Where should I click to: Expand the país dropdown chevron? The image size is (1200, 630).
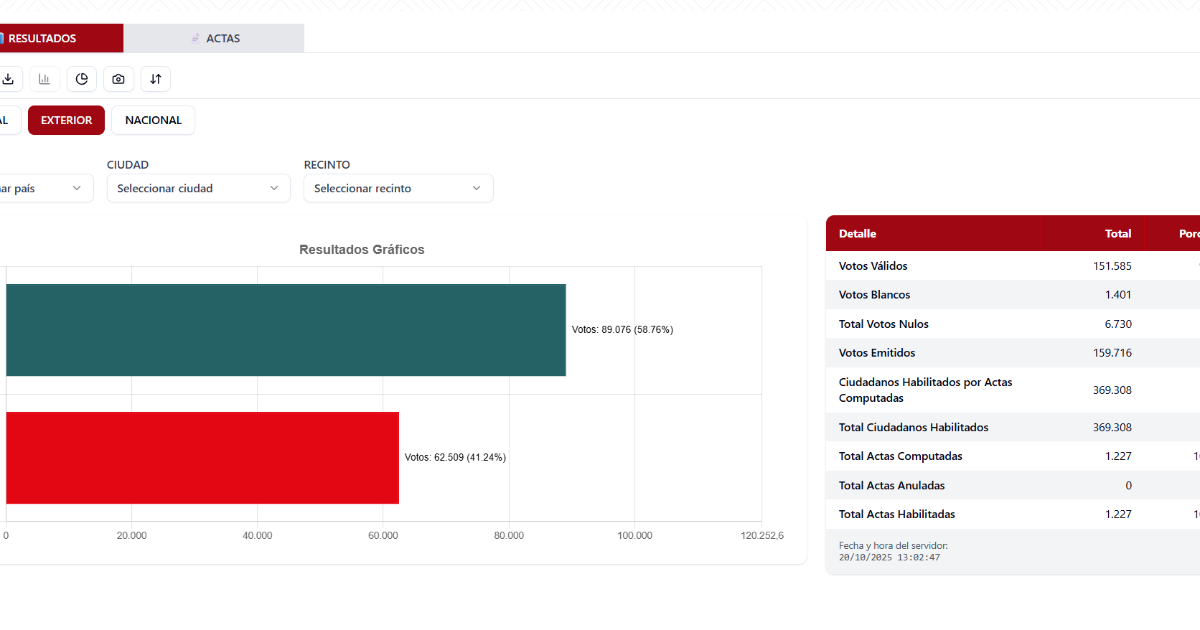tap(77, 188)
